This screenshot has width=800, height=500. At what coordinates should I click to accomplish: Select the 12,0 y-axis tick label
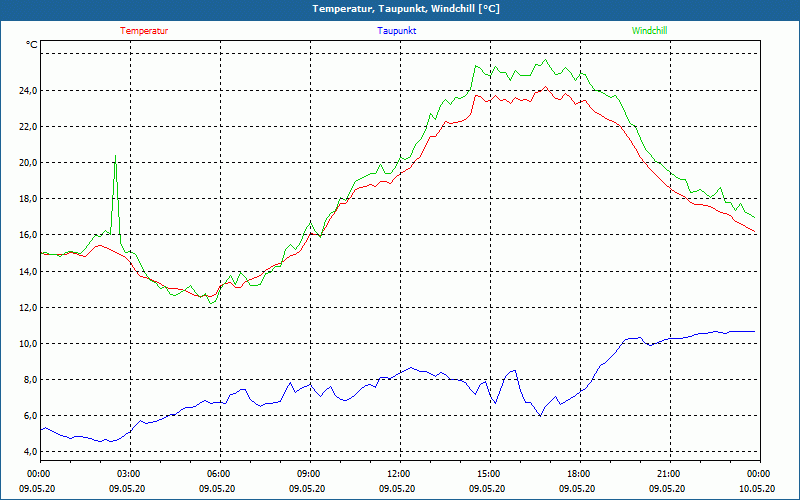pos(26,307)
